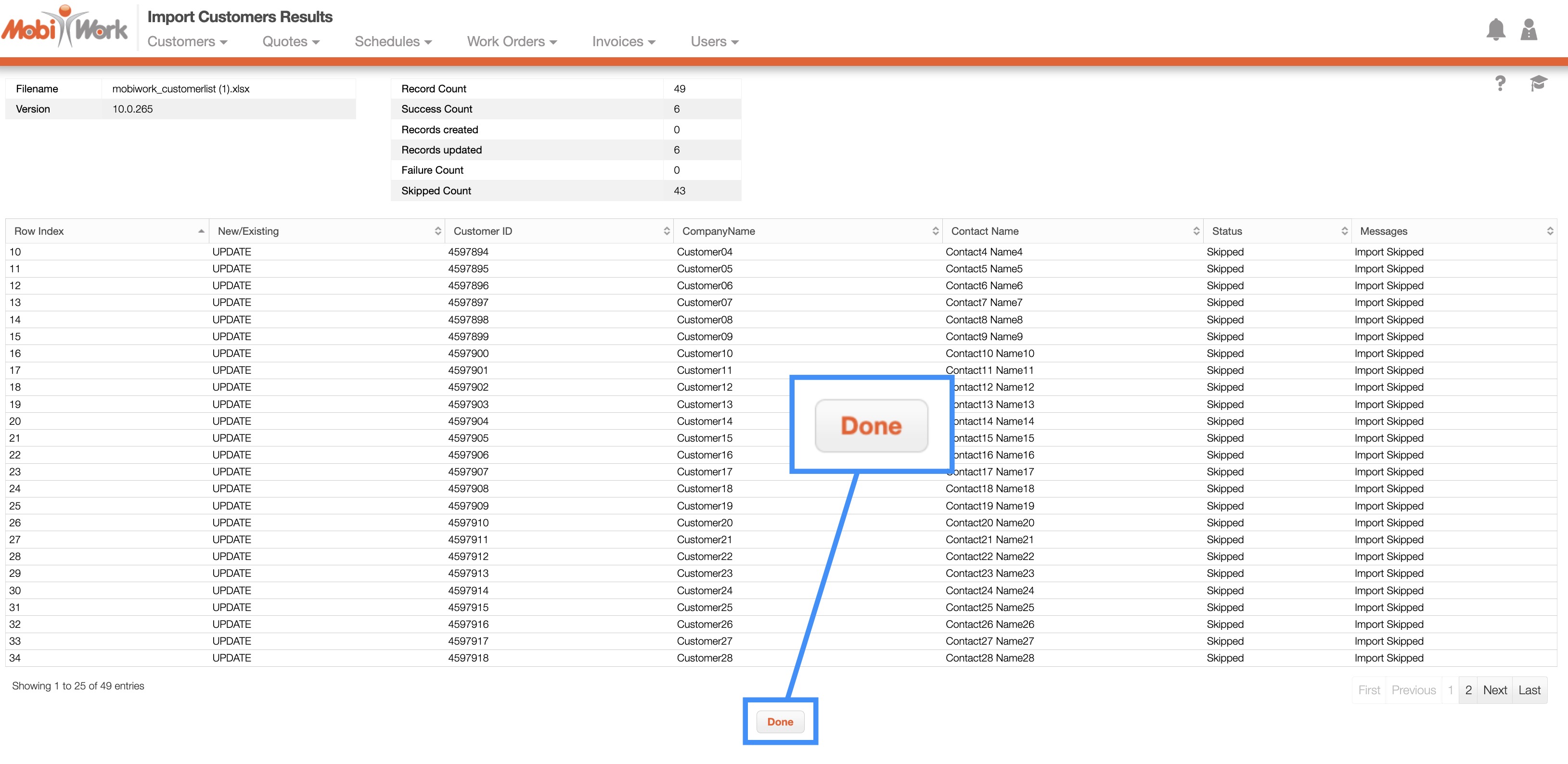This screenshot has height=764, width=1568.
Task: Open the graduation cap tutorials icon
Action: (x=1538, y=83)
